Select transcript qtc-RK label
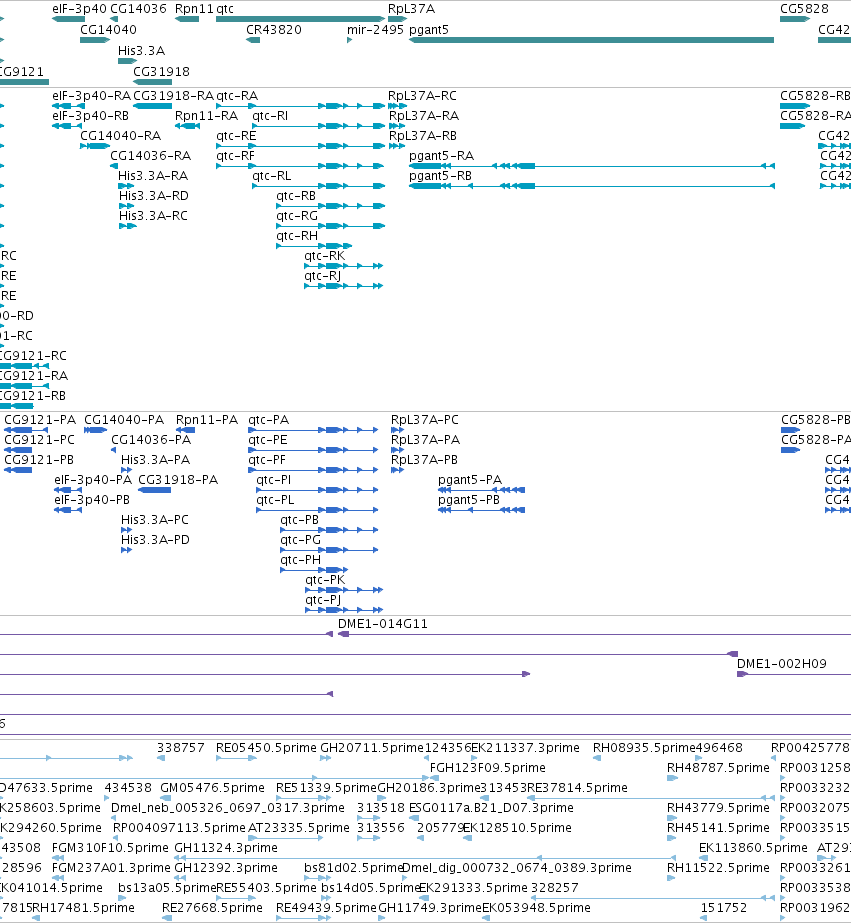Image resolution: width=851 pixels, height=923 pixels. 324,256
